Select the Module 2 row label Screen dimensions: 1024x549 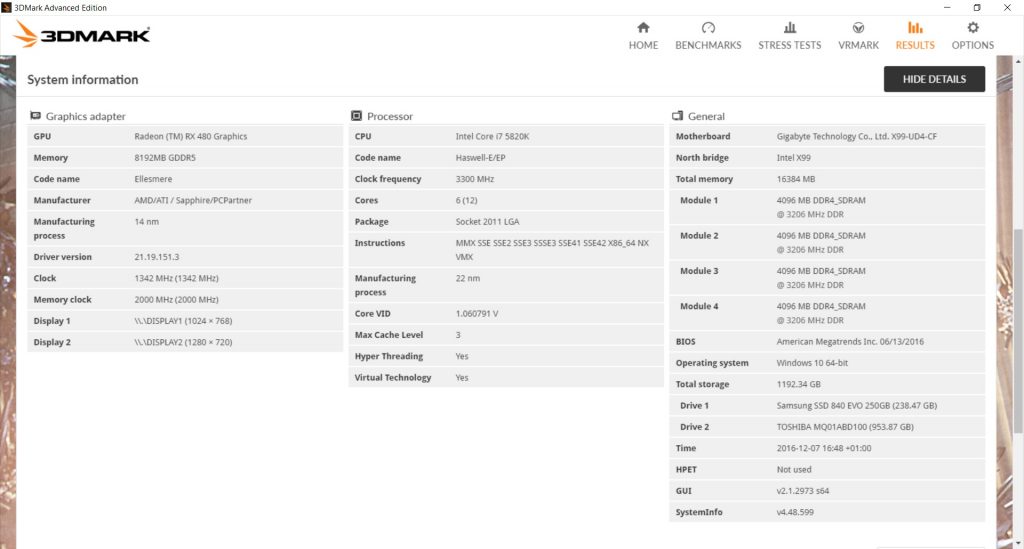pyautogui.click(x=699, y=236)
